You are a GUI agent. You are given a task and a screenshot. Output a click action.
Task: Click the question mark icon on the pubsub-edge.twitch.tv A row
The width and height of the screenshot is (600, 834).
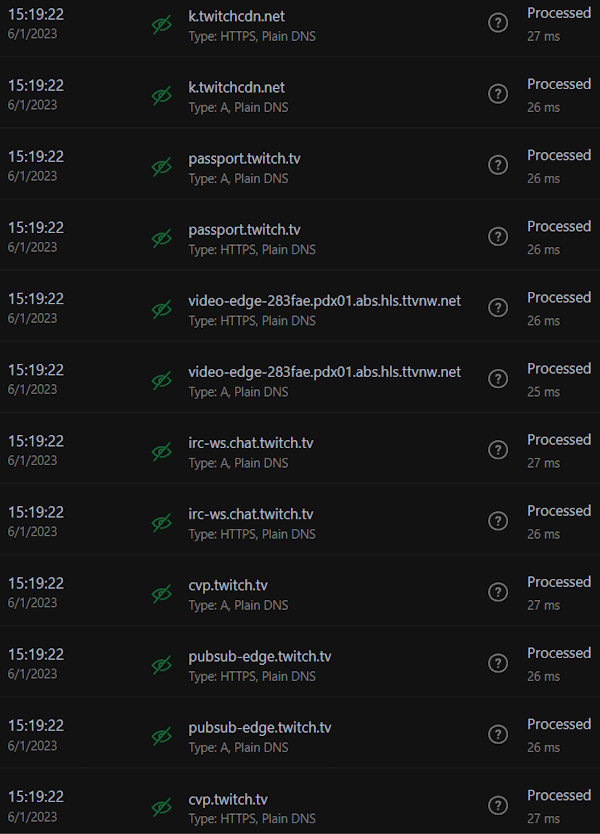point(497,735)
